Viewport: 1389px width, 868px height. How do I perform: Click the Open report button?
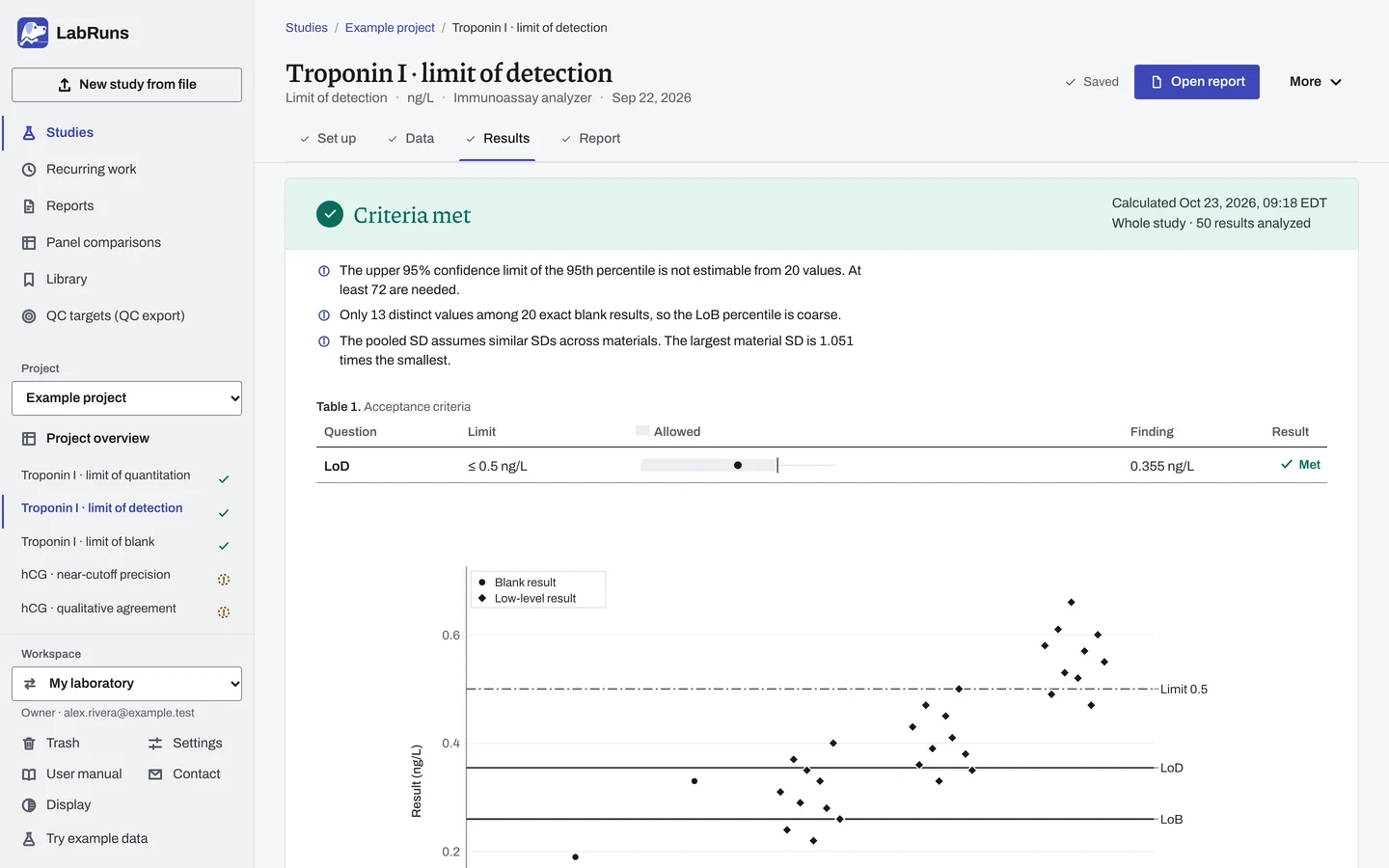coord(1197,82)
